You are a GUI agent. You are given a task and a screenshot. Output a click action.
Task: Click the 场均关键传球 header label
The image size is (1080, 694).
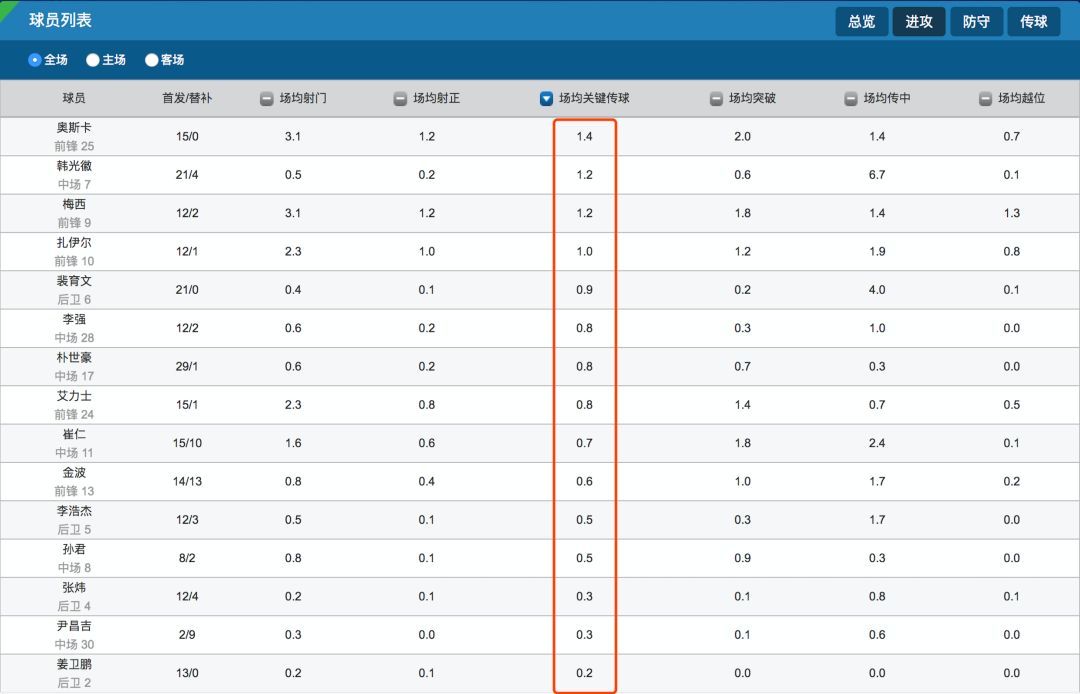tap(594, 98)
